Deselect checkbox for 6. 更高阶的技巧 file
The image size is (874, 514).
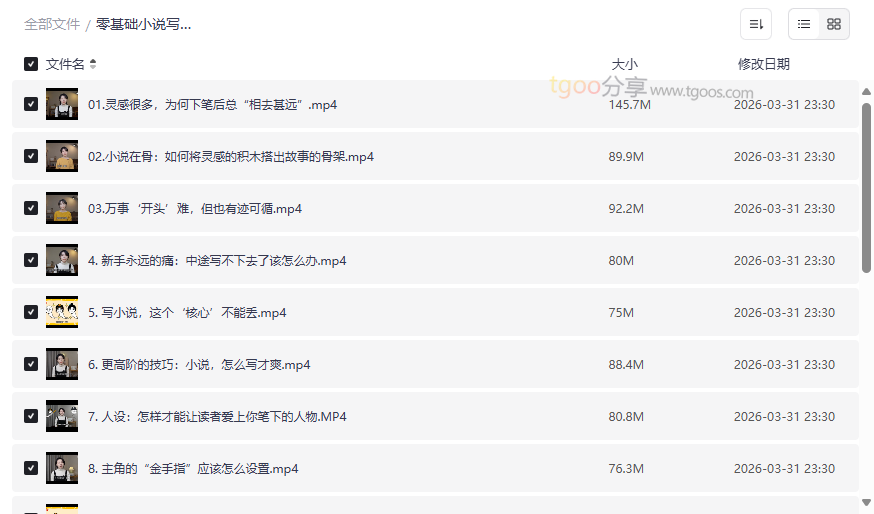click(31, 364)
